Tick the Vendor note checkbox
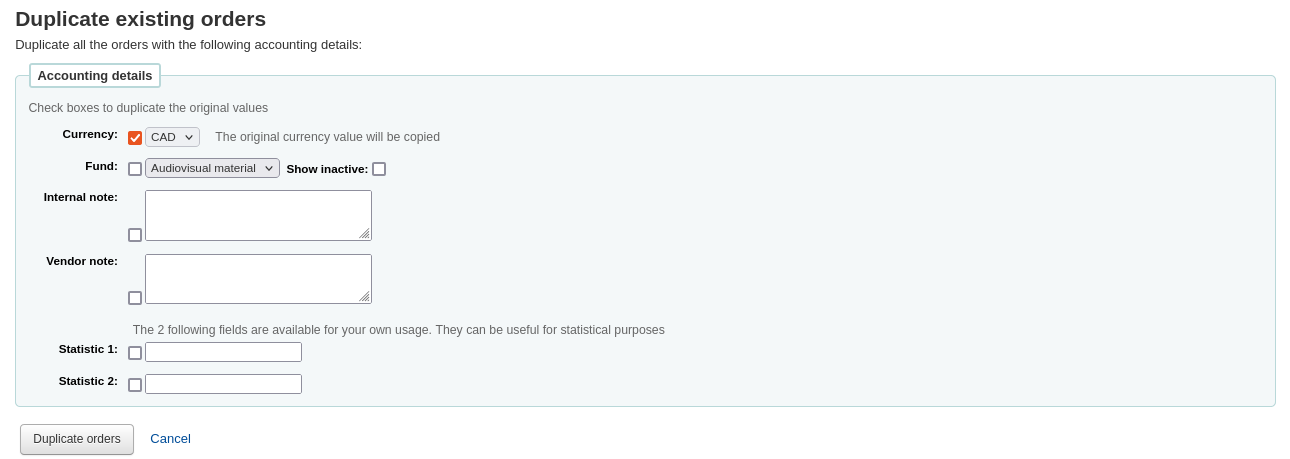This screenshot has height=459, width=1290. [135, 298]
